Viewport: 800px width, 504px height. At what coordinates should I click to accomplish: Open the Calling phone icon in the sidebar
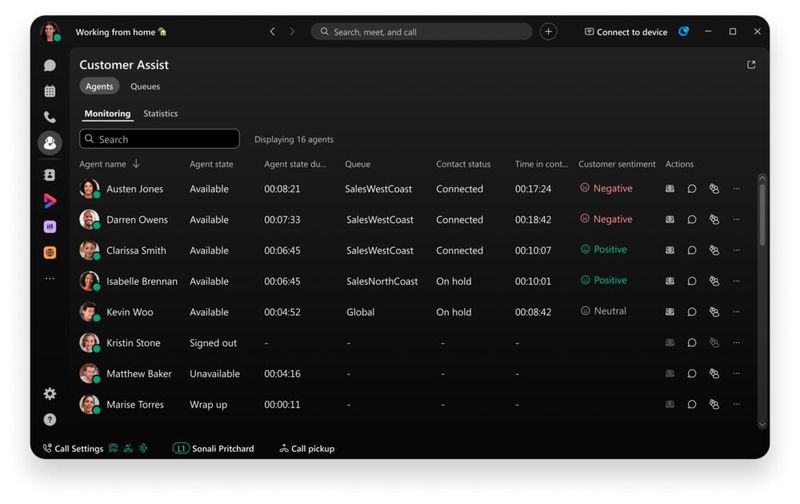pyautogui.click(x=50, y=117)
